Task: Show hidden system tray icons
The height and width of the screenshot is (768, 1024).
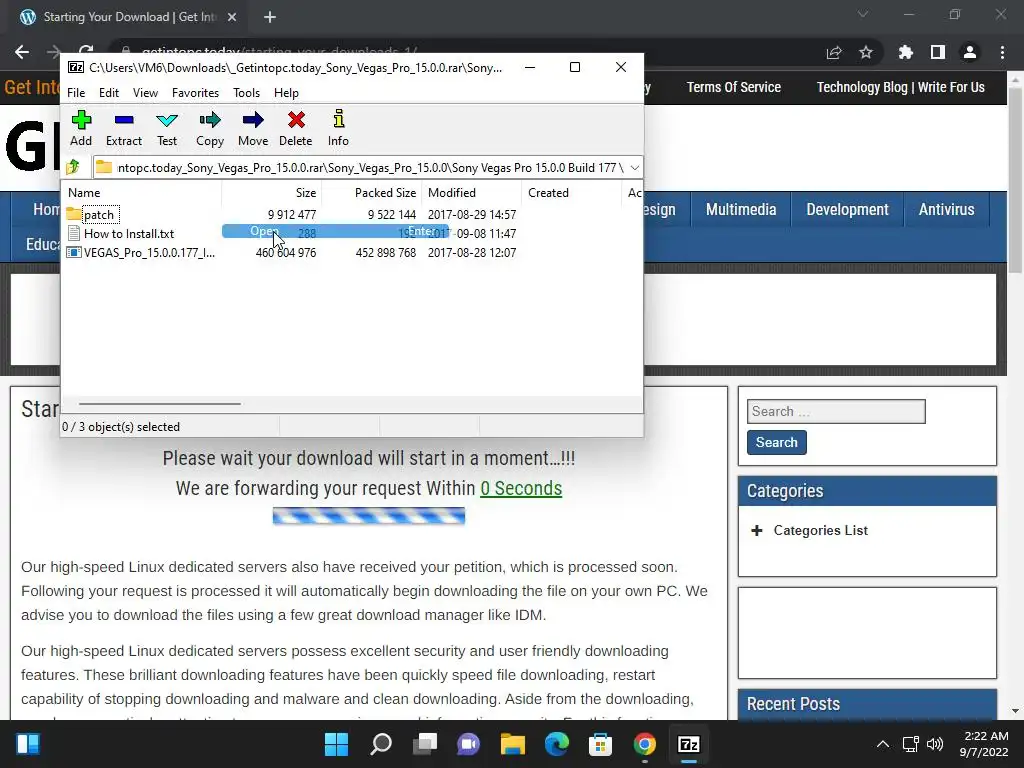Action: (882, 744)
